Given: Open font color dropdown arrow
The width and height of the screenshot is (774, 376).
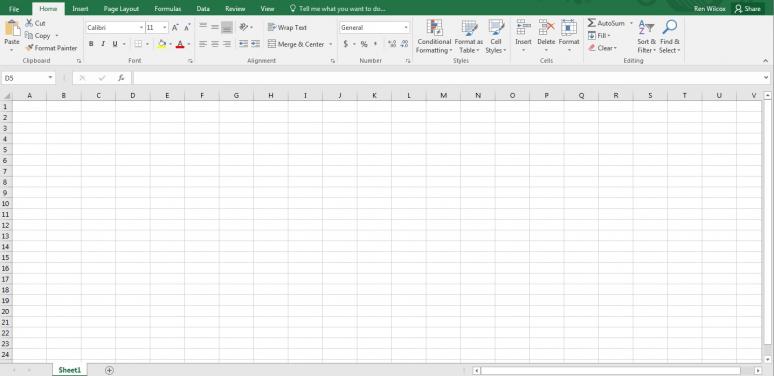Looking at the screenshot, I should [x=189, y=44].
